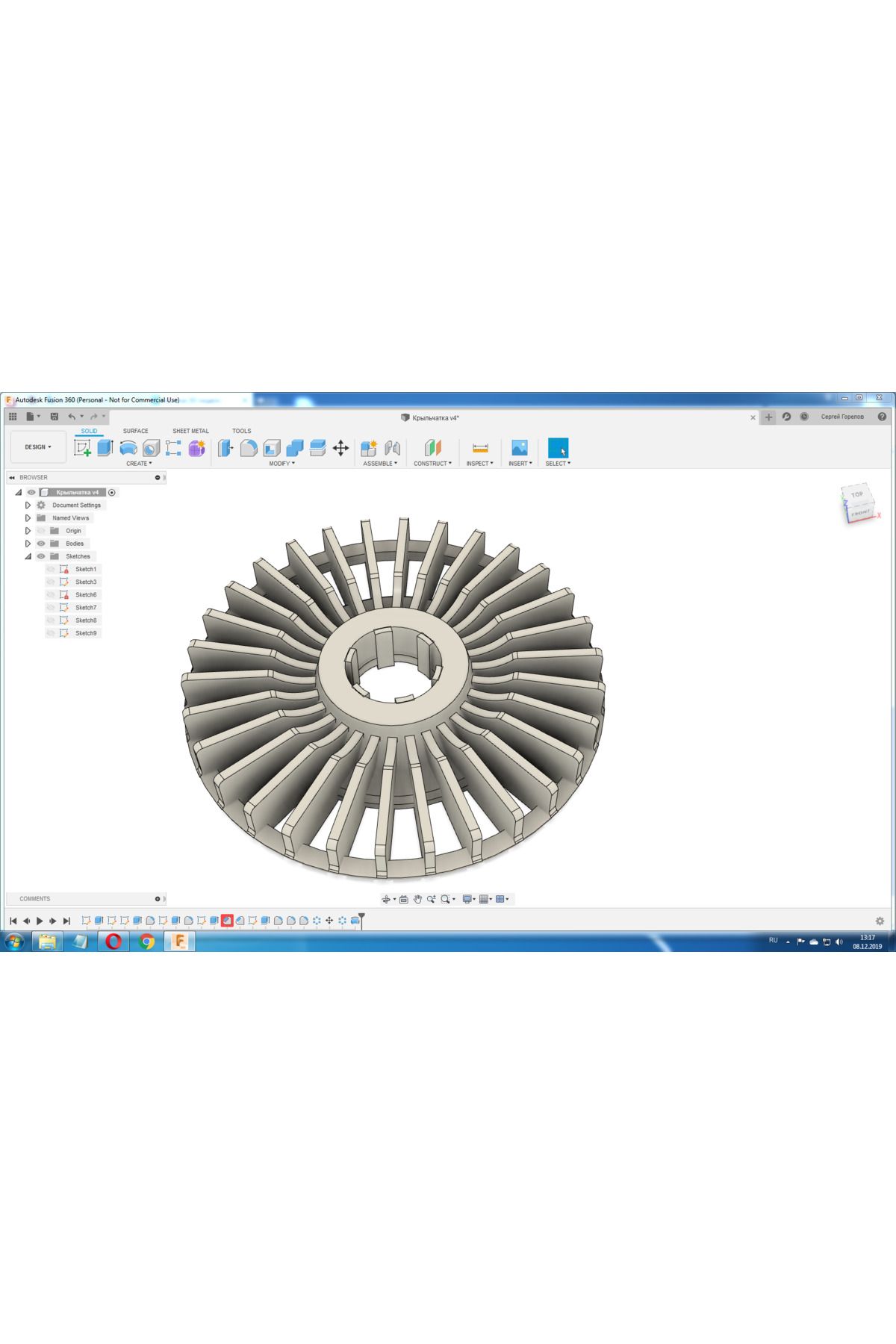This screenshot has width=896, height=1344.
Task: Open the INSPECT dropdown menu
Action: (x=479, y=464)
